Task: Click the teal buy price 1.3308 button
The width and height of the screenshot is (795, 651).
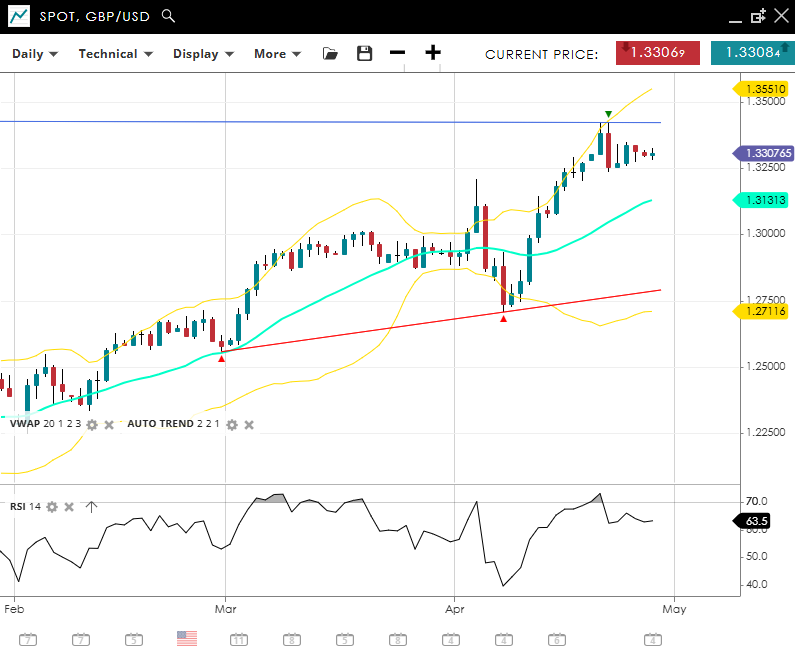Action: tap(752, 53)
